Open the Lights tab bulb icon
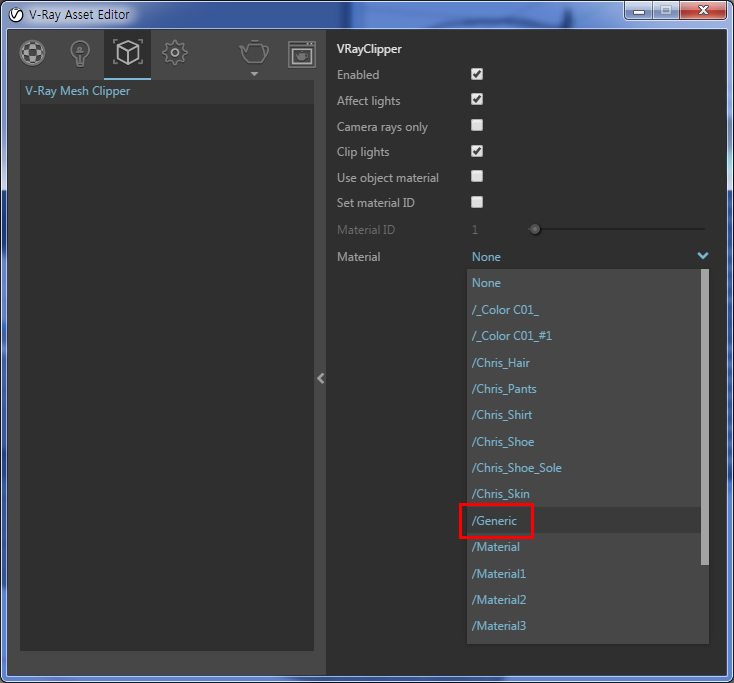The image size is (734, 683). [x=80, y=53]
